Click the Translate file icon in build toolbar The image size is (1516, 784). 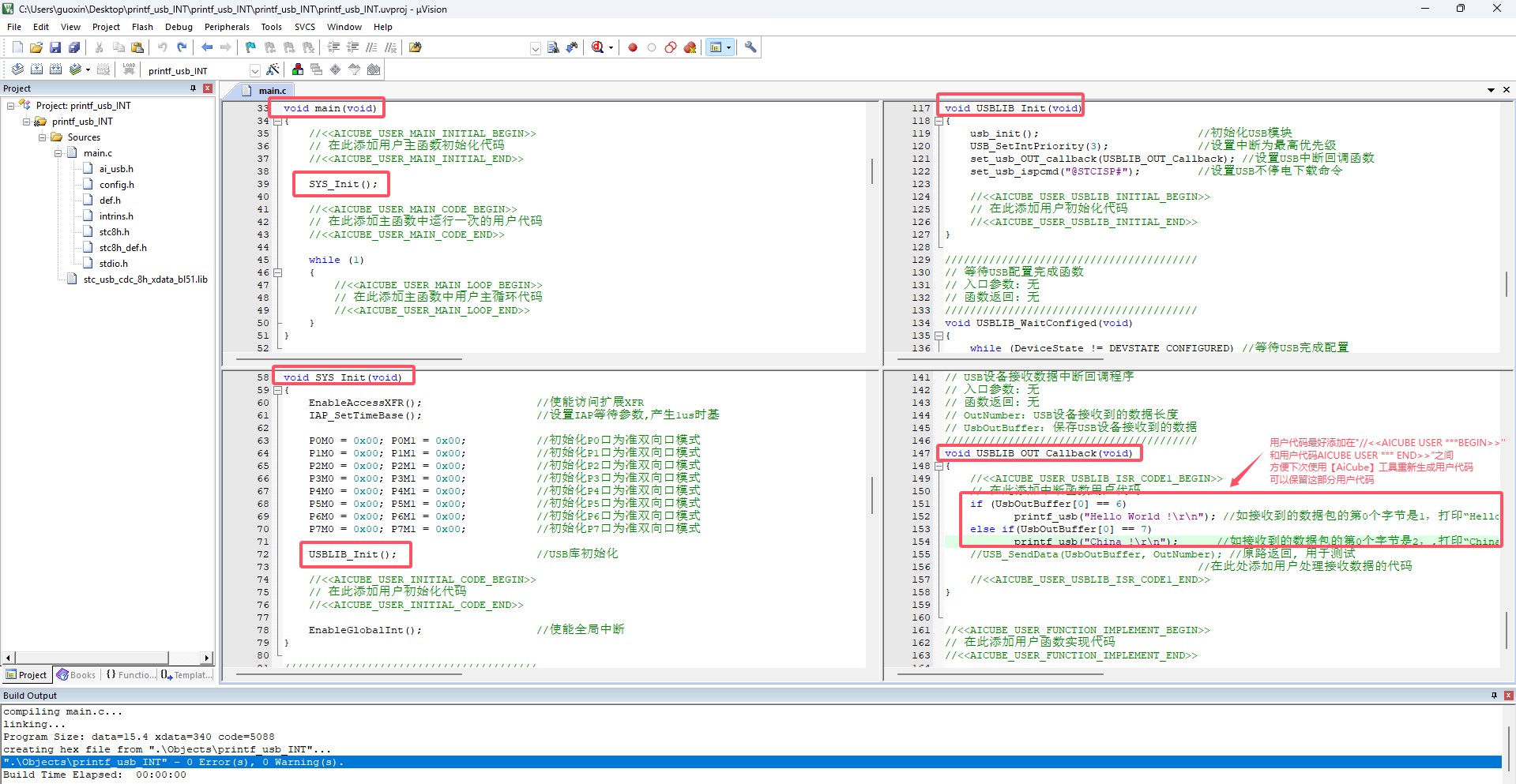[17, 69]
